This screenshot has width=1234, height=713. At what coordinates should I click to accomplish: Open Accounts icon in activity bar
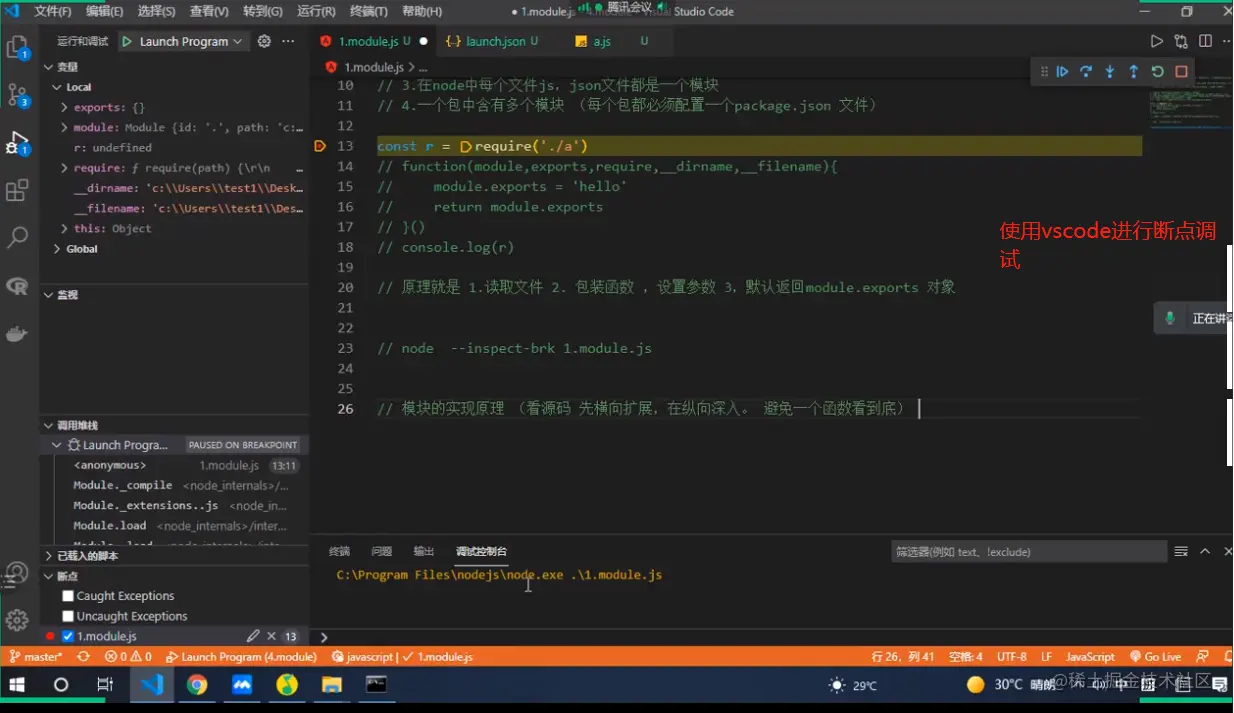click(x=17, y=572)
